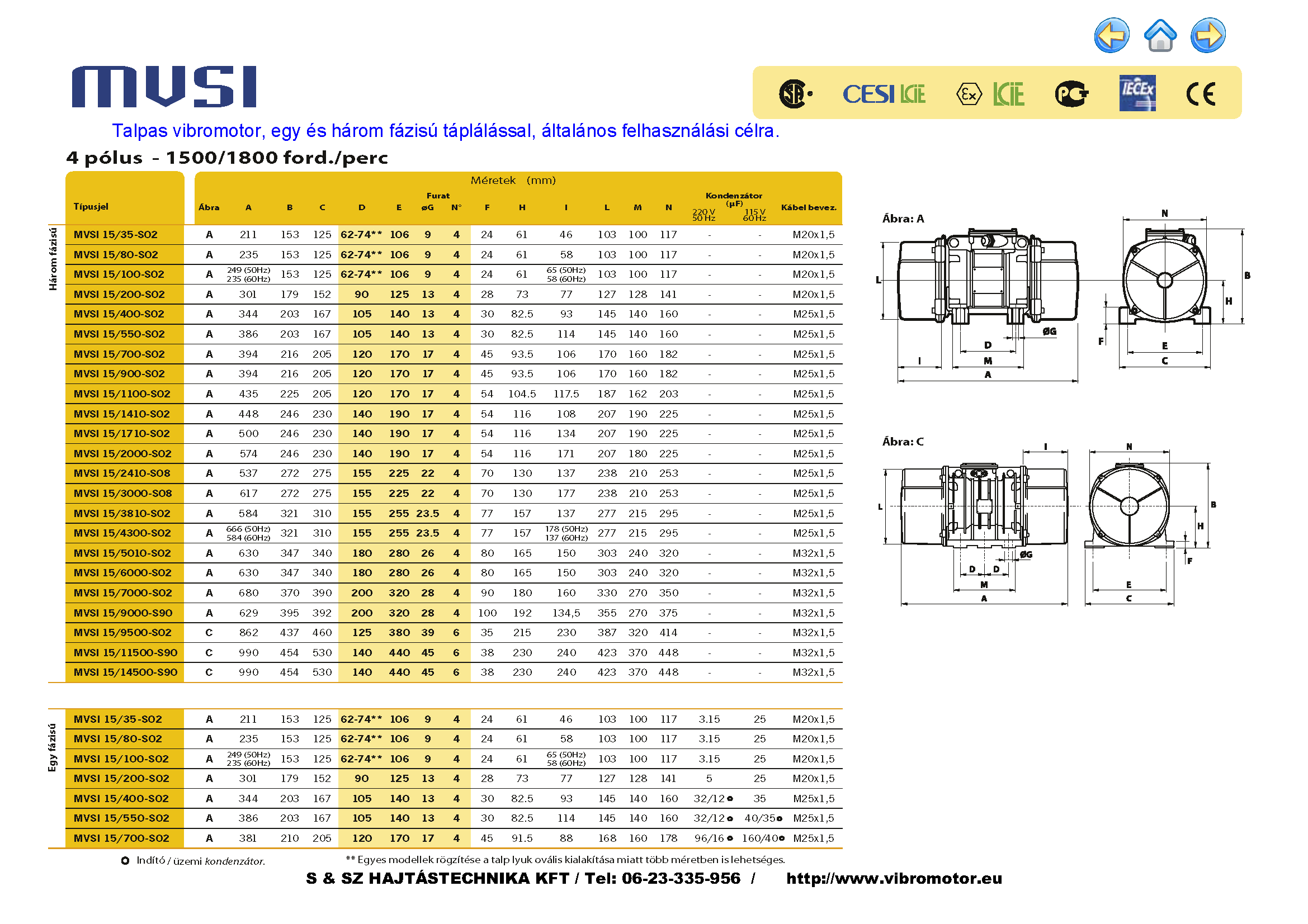
Task: Click the Típusjel column header
Action: 91,206
